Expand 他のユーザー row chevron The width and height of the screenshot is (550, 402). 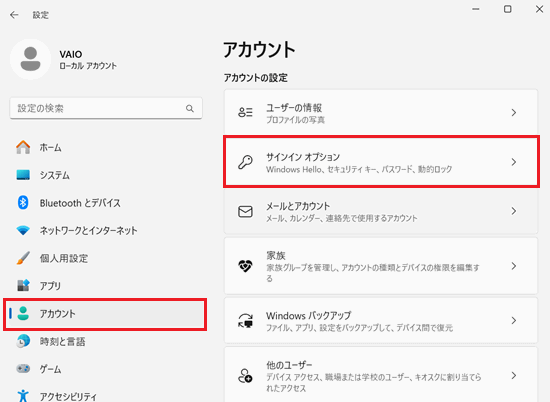tap(514, 376)
